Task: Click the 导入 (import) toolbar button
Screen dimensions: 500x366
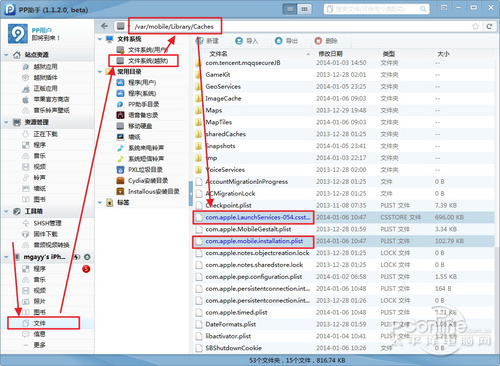Action: (247, 41)
